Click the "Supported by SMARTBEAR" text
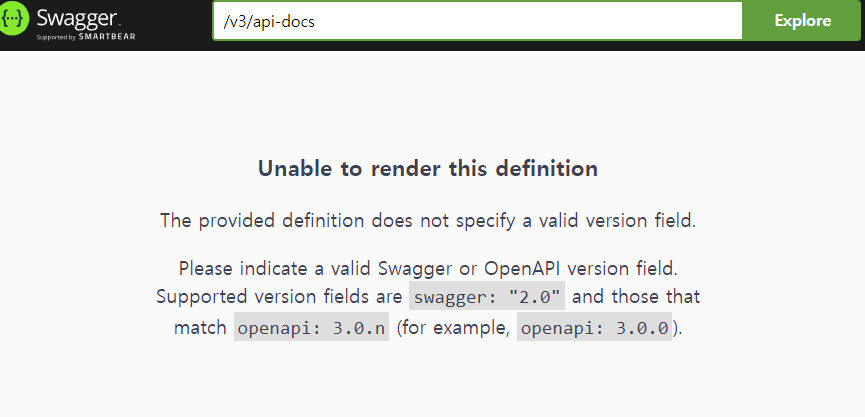Screen dimensions: 865x417 (86, 37)
